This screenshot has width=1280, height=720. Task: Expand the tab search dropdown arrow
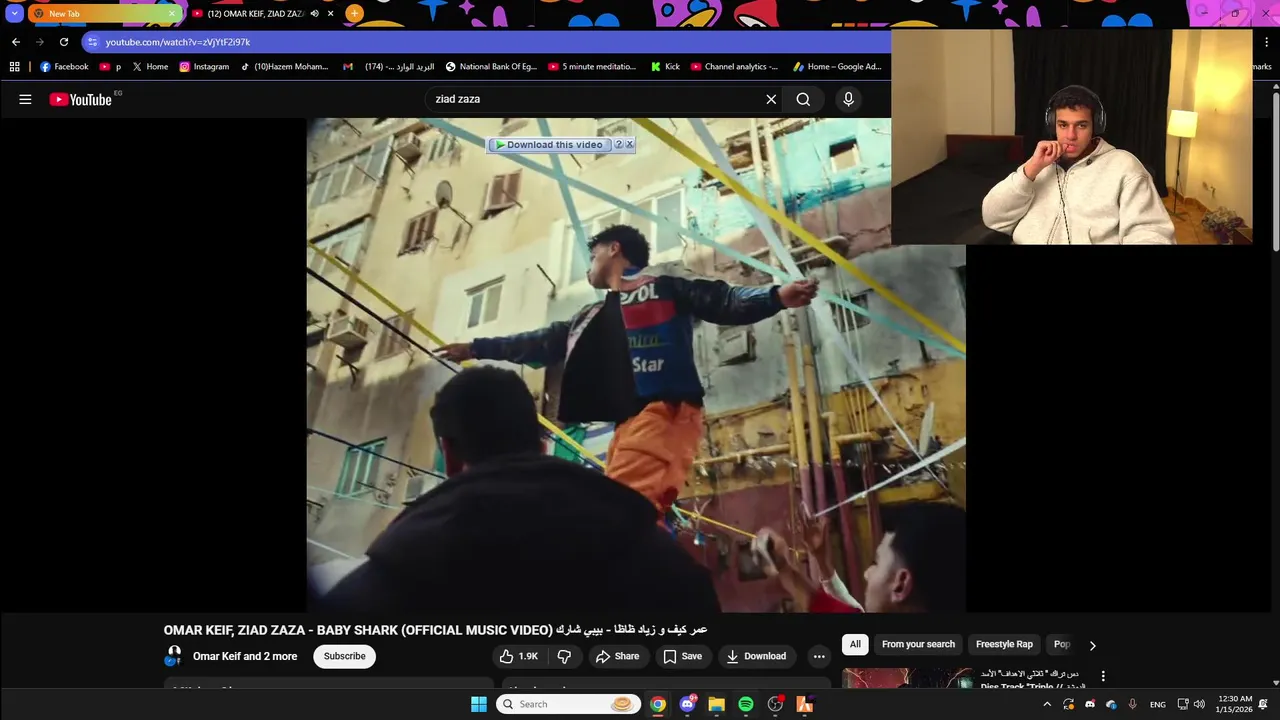pos(14,14)
